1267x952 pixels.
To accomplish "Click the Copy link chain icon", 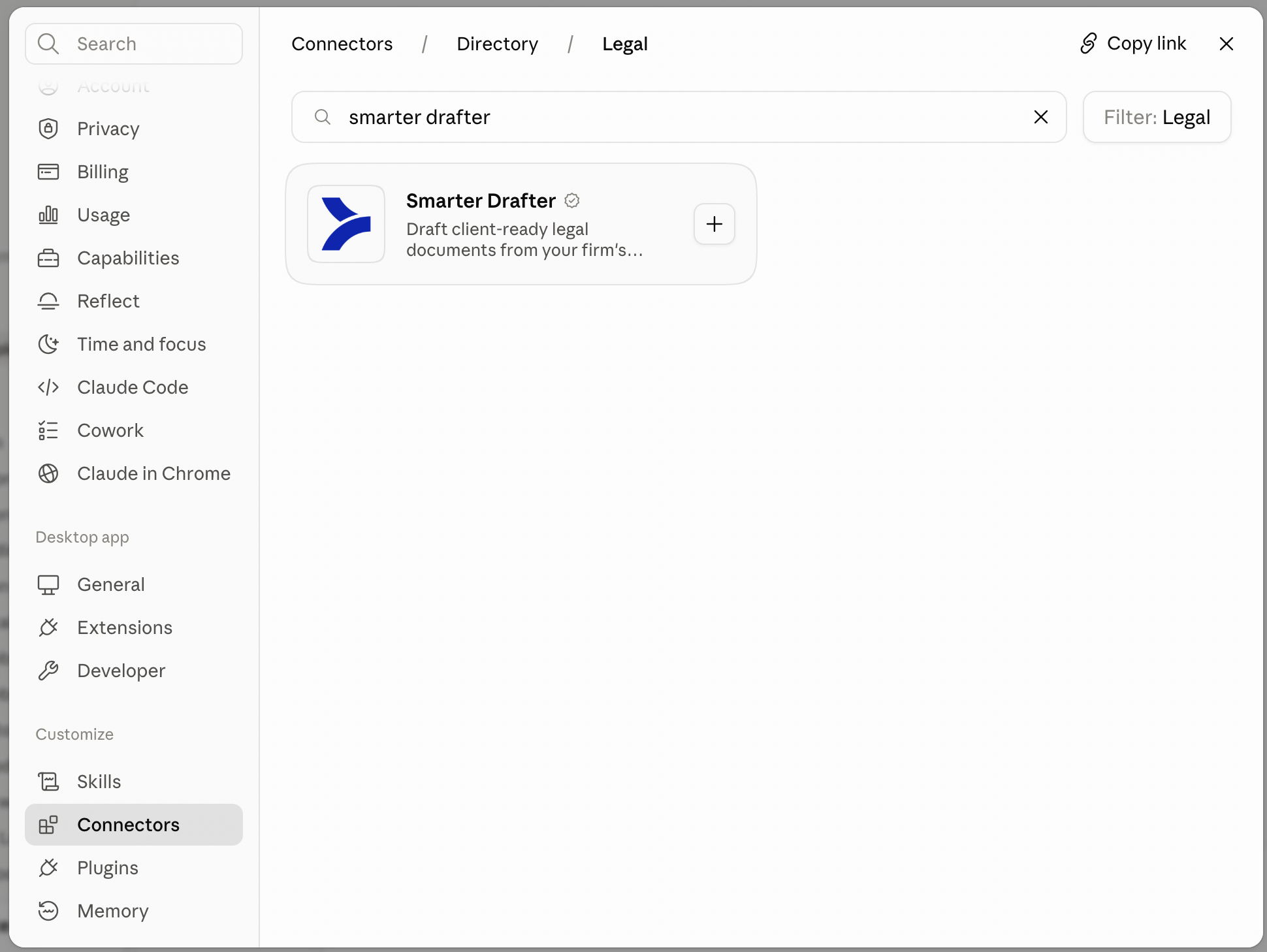I will click(1088, 44).
